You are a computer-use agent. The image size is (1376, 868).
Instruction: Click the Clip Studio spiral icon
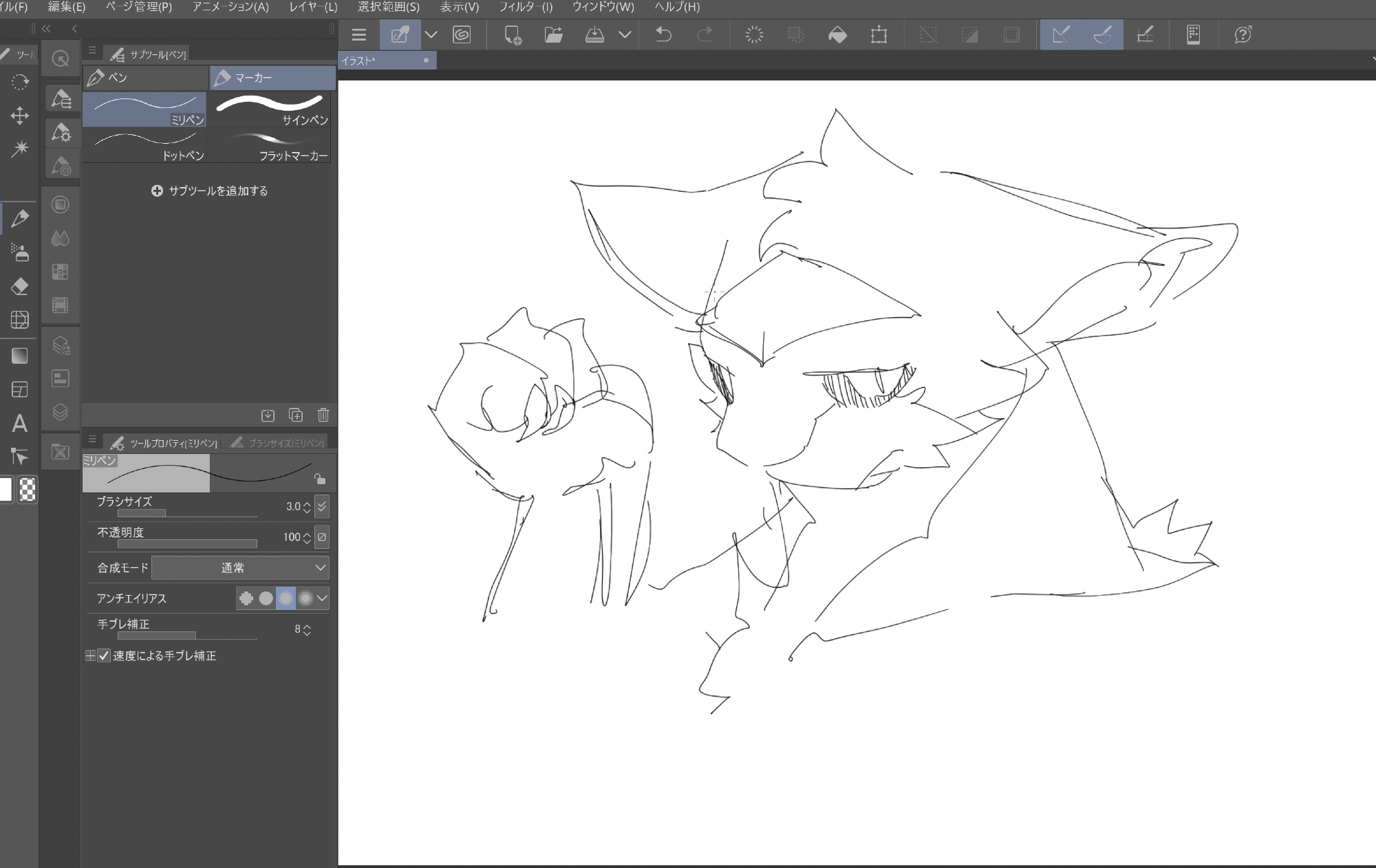click(x=462, y=34)
